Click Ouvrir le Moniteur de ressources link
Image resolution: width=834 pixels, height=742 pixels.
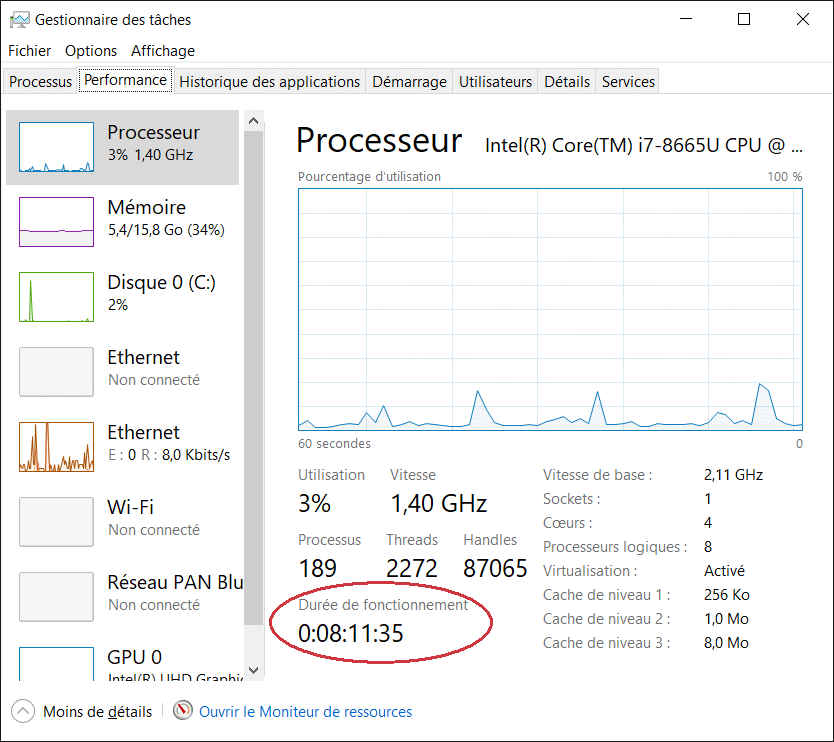(x=305, y=712)
